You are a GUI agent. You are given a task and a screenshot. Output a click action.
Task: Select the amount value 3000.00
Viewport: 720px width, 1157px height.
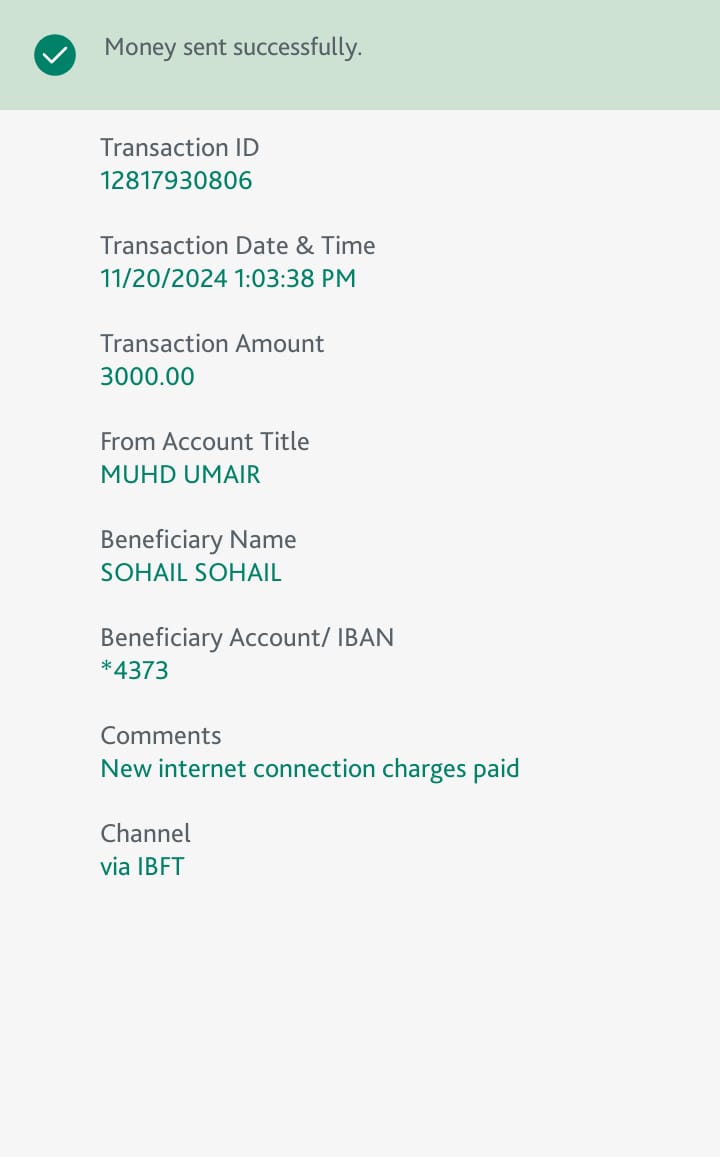point(147,377)
